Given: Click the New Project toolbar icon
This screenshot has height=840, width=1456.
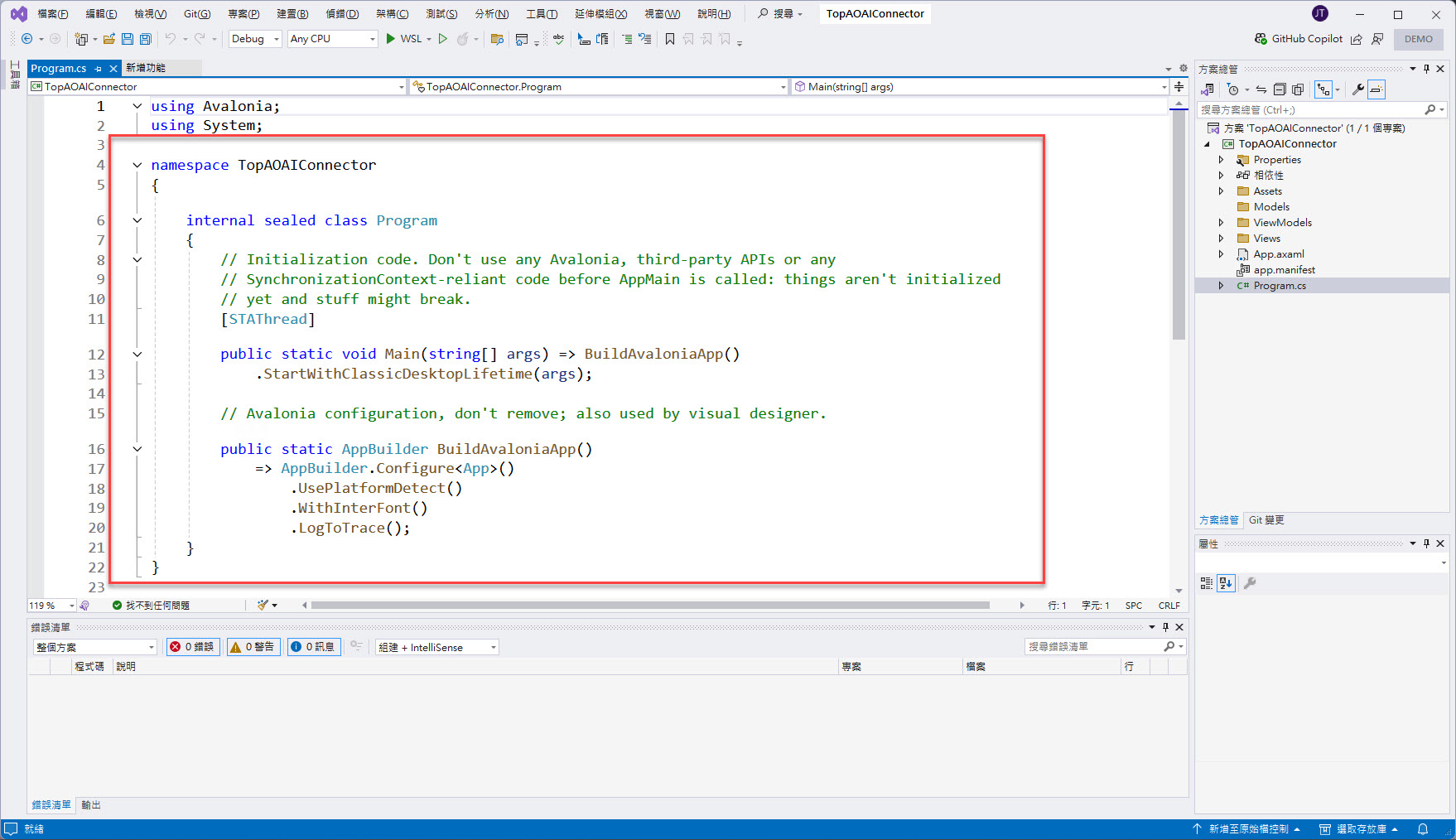Looking at the screenshot, I should coord(81,39).
